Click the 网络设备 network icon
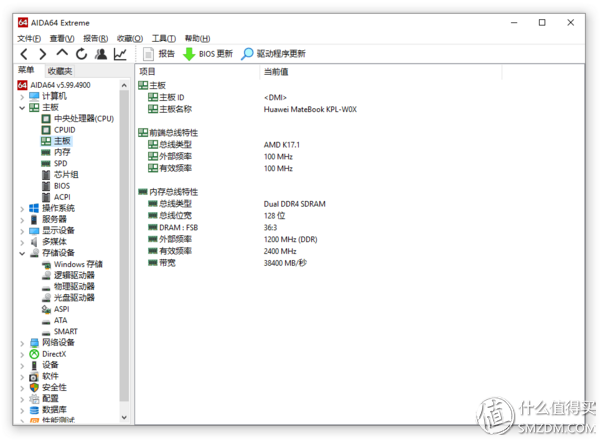 click(x=34, y=343)
